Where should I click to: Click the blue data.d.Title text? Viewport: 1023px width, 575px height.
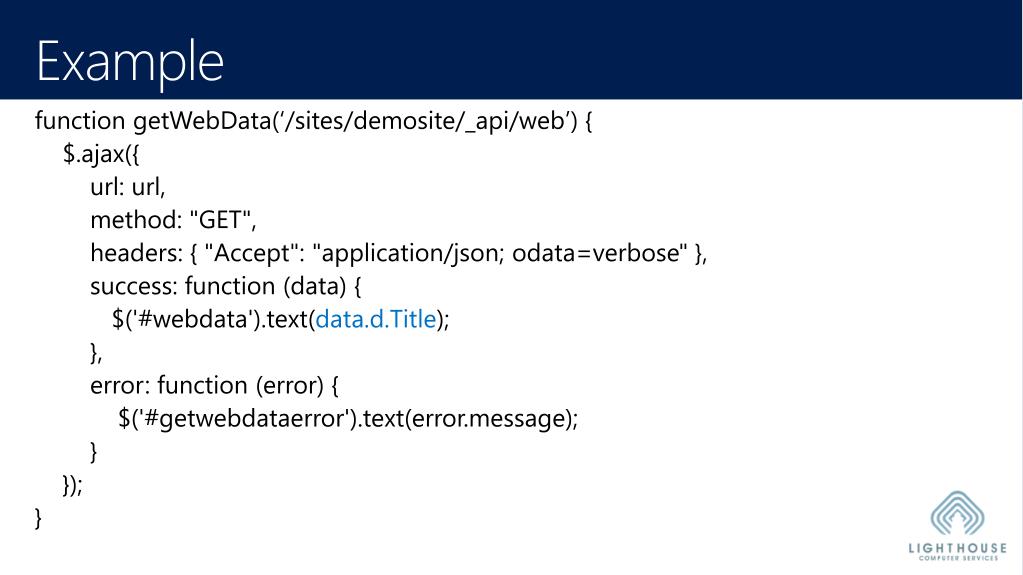pyautogui.click(x=375, y=319)
